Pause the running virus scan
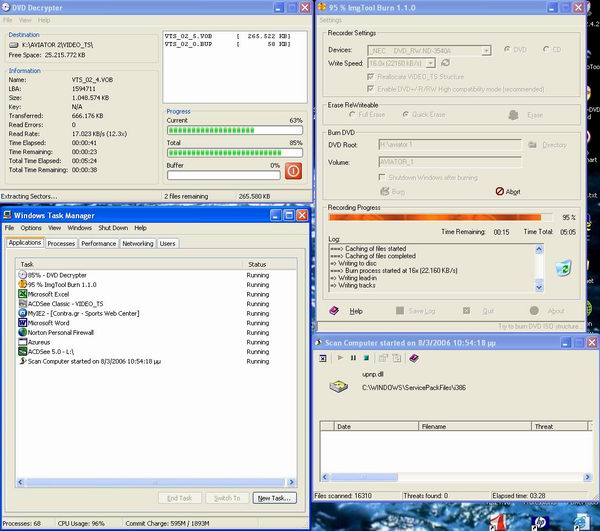This screenshot has height=531, width=600. [x=353, y=358]
